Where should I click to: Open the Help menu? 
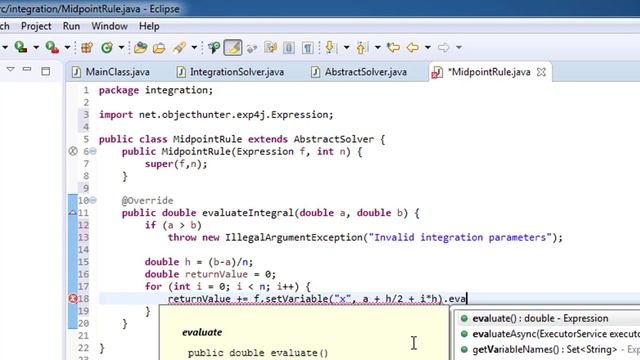149,26
